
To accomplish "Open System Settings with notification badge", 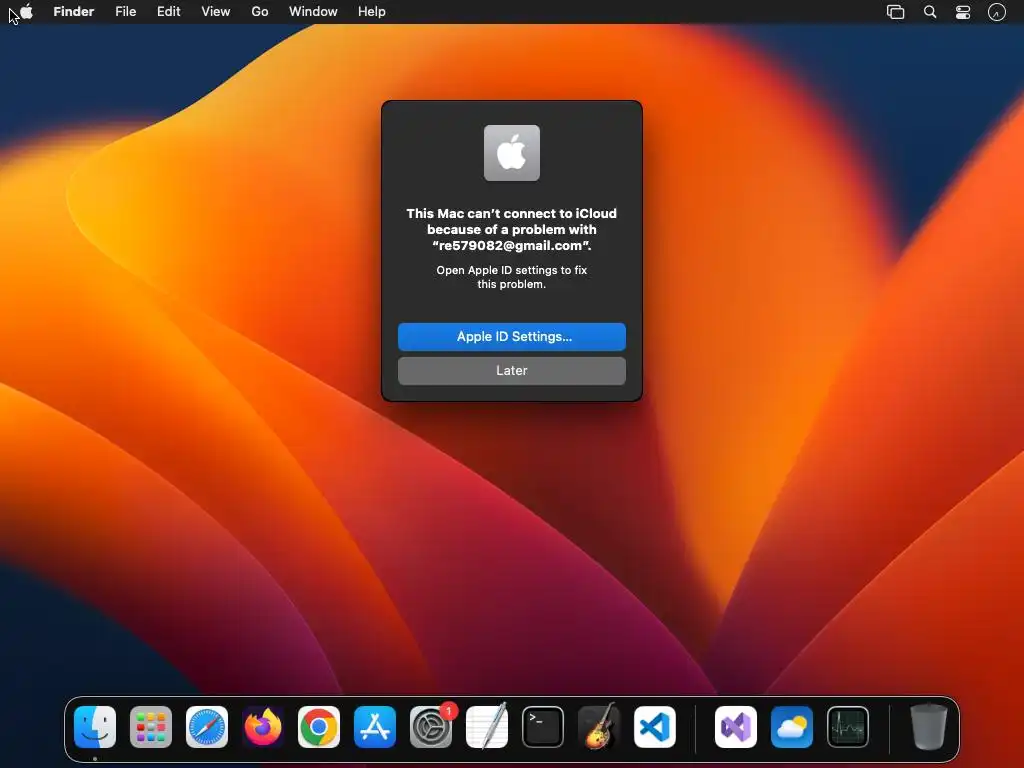I will pyautogui.click(x=431, y=727).
